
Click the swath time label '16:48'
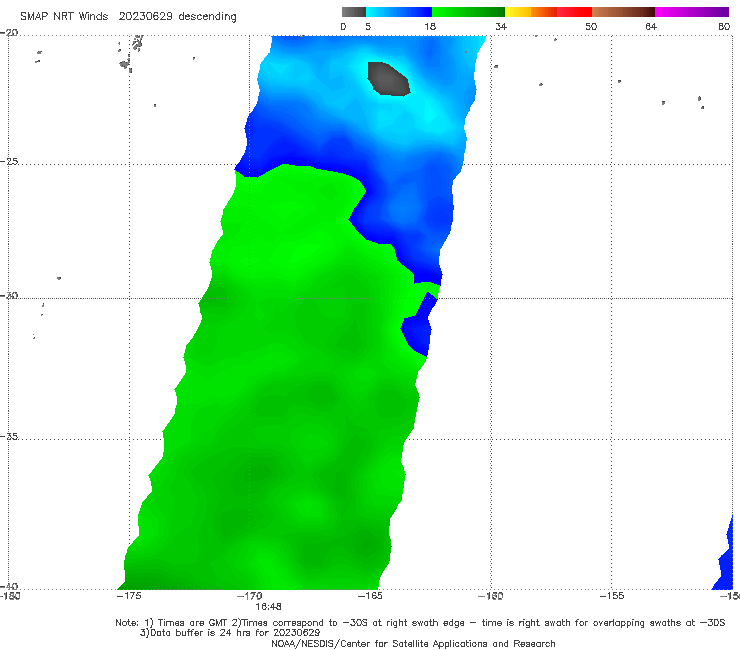point(269,607)
